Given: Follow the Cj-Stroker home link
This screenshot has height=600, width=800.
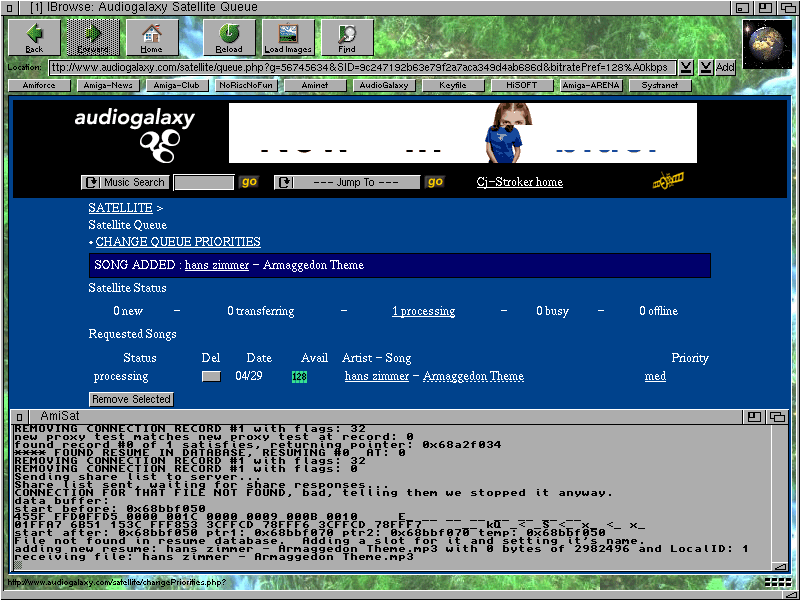Looking at the screenshot, I should point(519,182).
